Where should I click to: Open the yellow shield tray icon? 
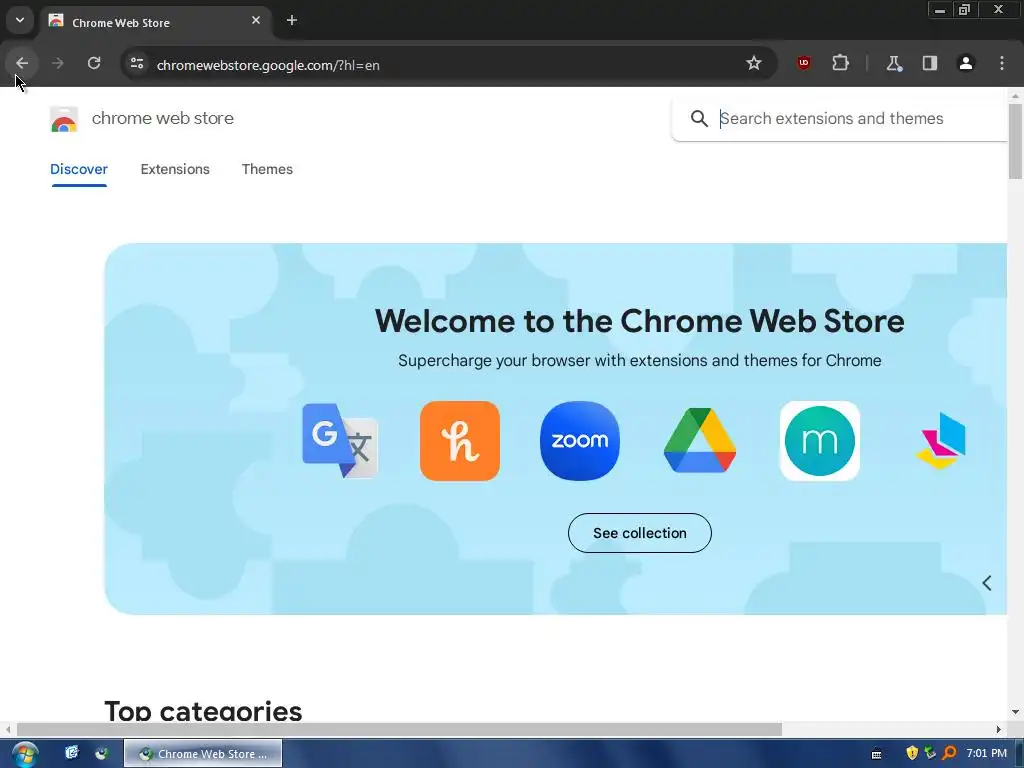912,753
